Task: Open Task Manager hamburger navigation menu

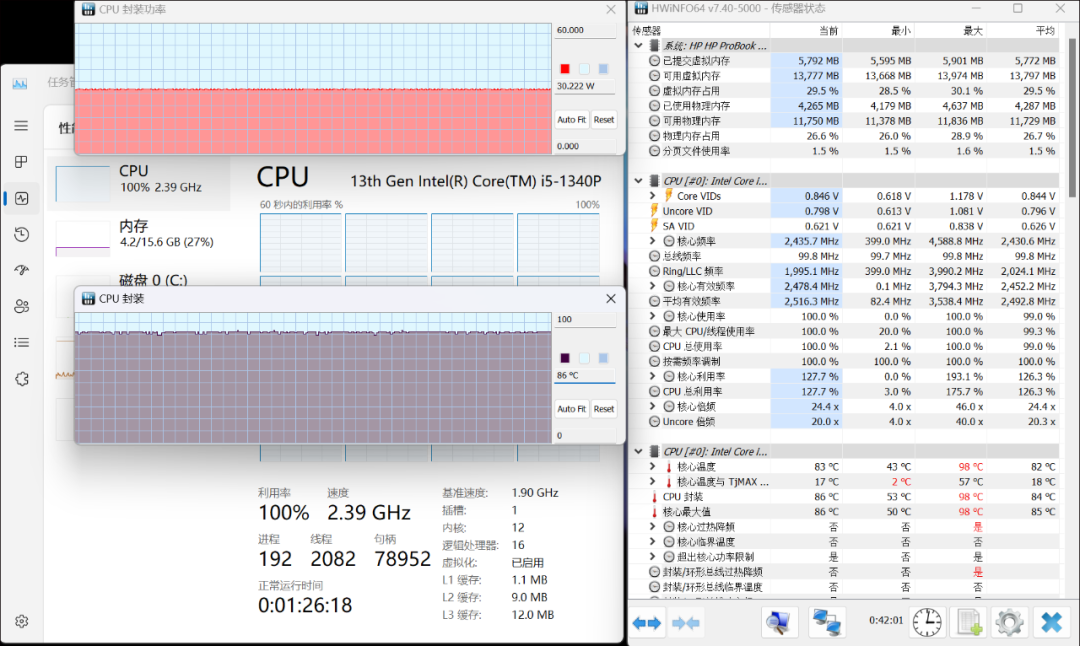Action: [x=21, y=125]
